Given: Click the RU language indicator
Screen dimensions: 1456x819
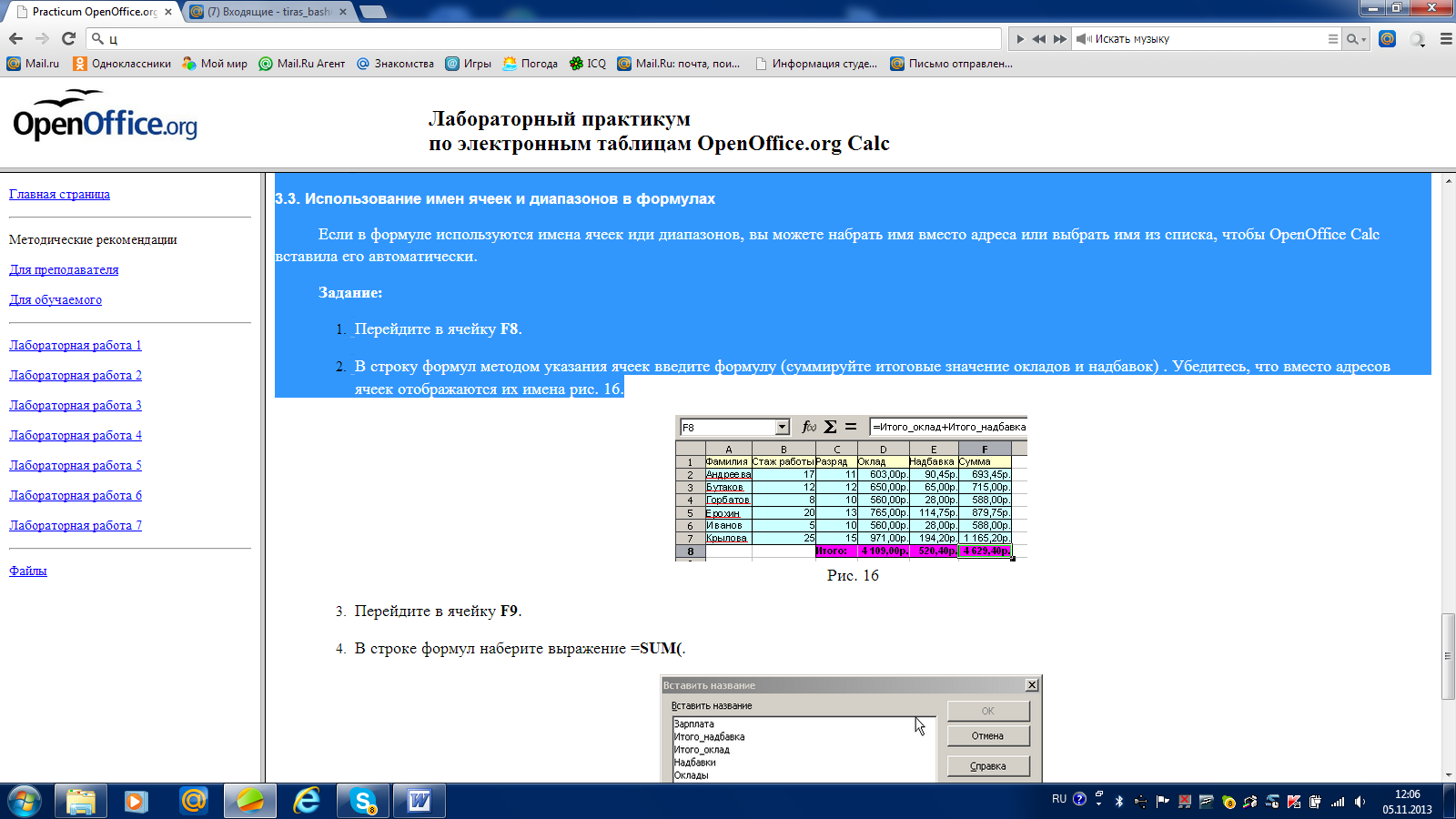Looking at the screenshot, I should [1059, 799].
